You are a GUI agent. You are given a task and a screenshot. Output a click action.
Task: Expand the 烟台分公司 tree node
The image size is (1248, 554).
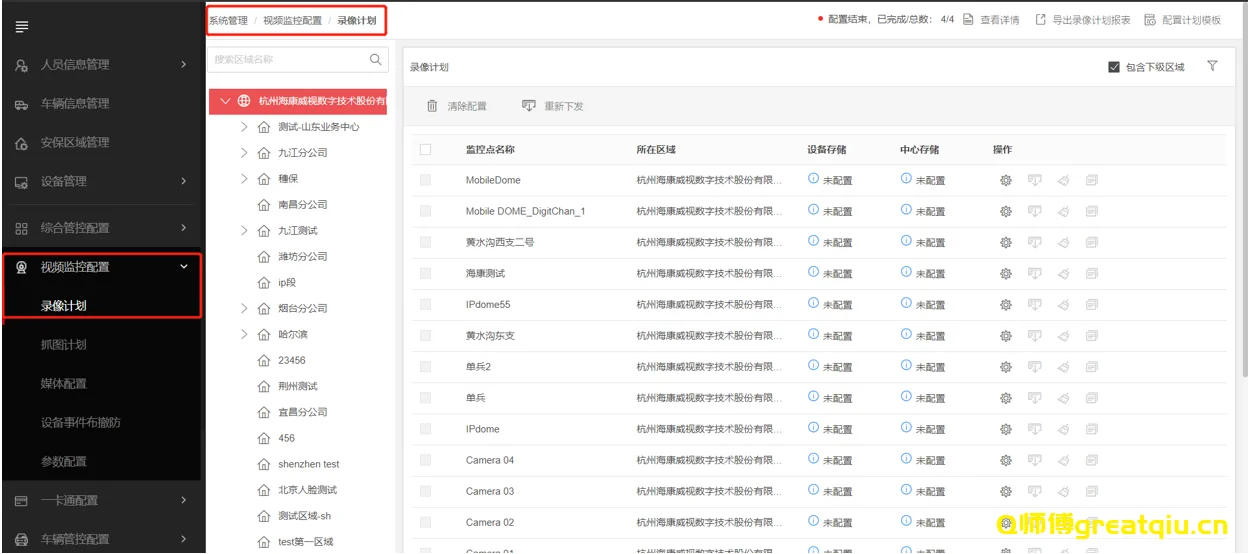pos(244,308)
